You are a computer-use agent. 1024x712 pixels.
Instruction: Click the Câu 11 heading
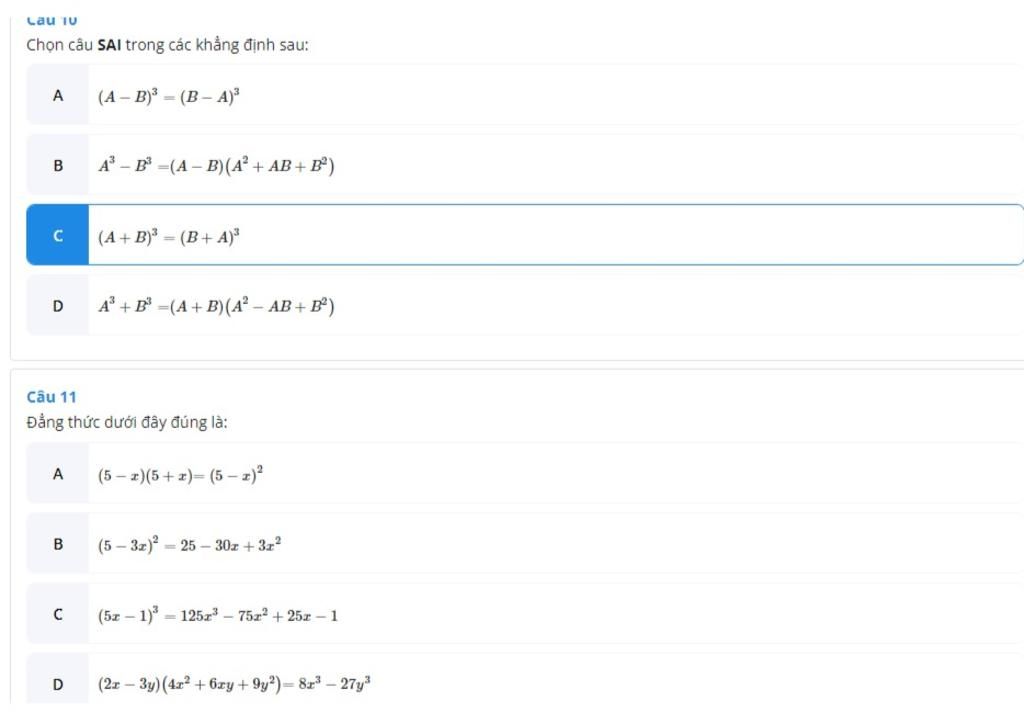pyautogui.click(x=52, y=396)
